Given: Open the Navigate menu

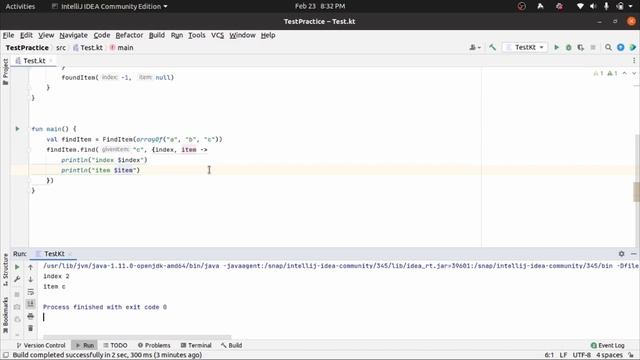Looking at the screenshot, I should (73, 35).
